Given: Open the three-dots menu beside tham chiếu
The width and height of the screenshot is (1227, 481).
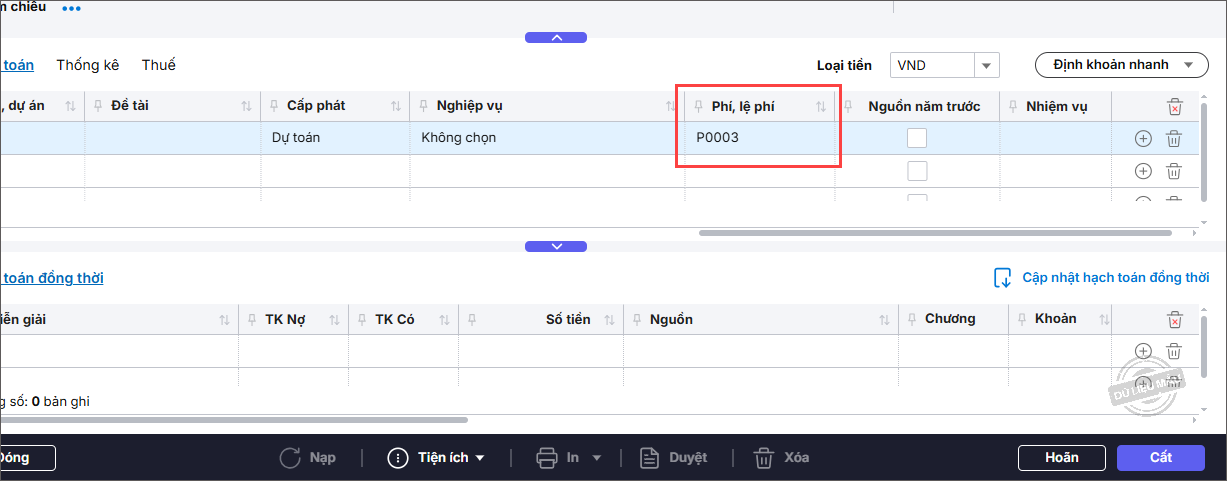Looking at the screenshot, I should tap(71, 8).
